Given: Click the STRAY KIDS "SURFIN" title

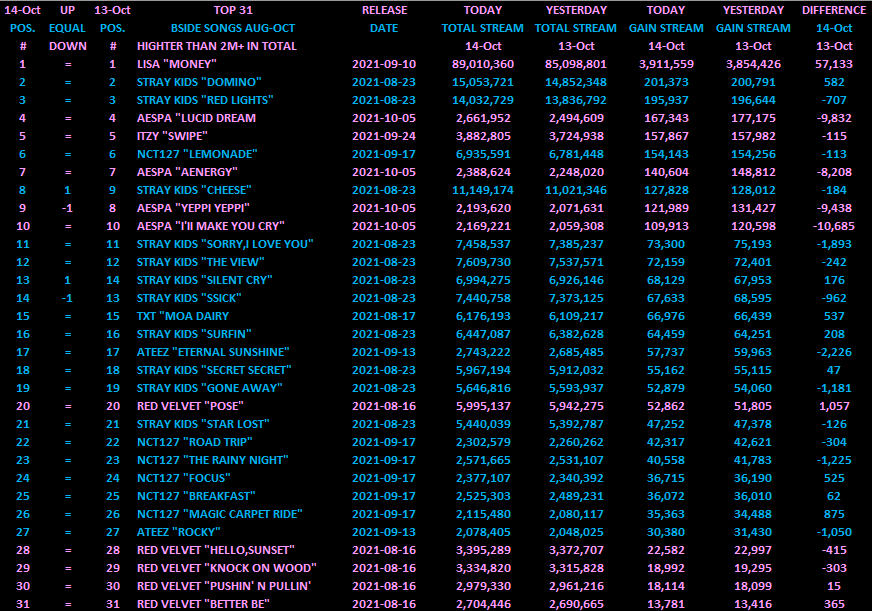Looking at the screenshot, I should pos(194,334).
